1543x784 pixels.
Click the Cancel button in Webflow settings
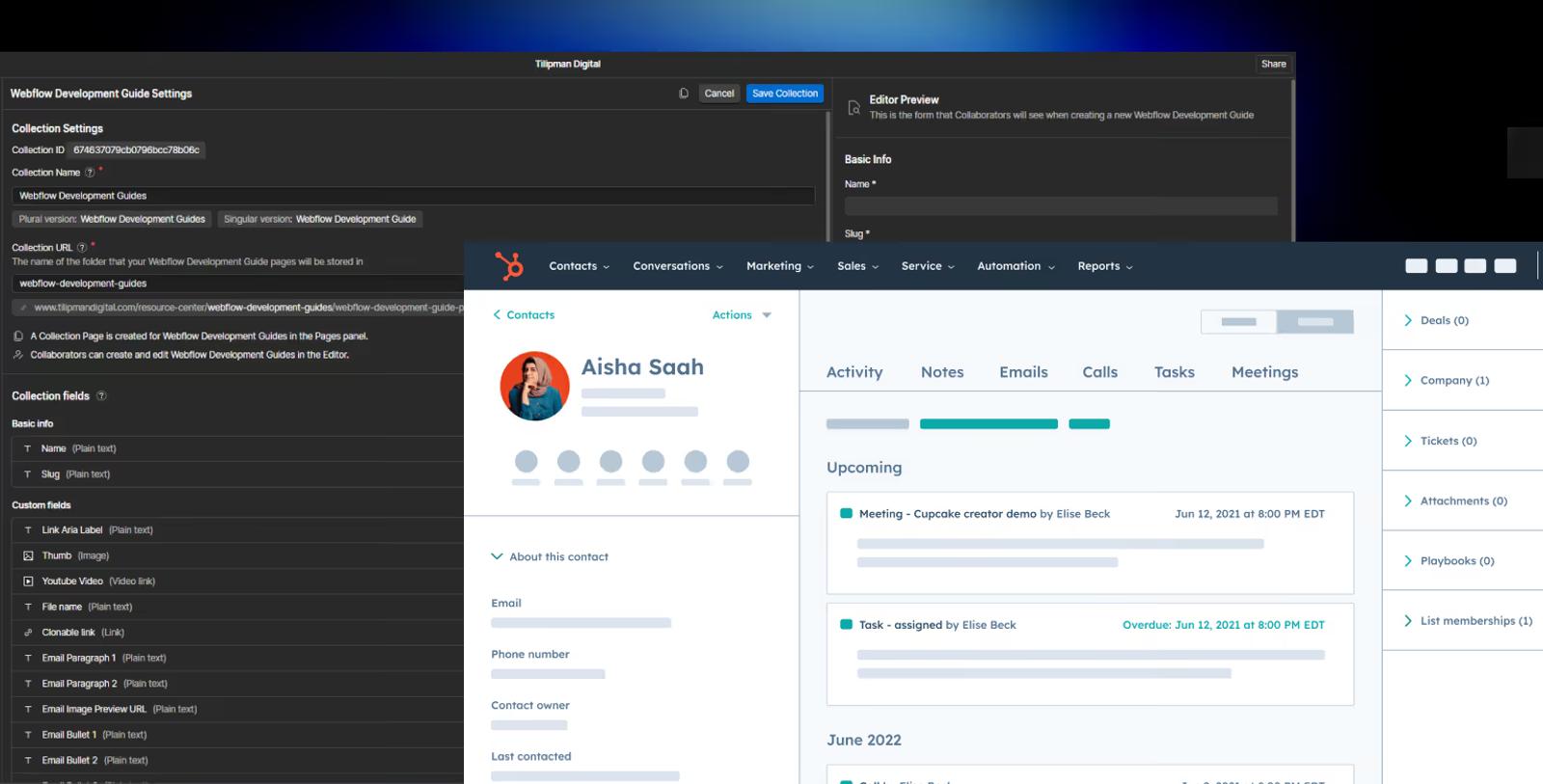coord(719,94)
